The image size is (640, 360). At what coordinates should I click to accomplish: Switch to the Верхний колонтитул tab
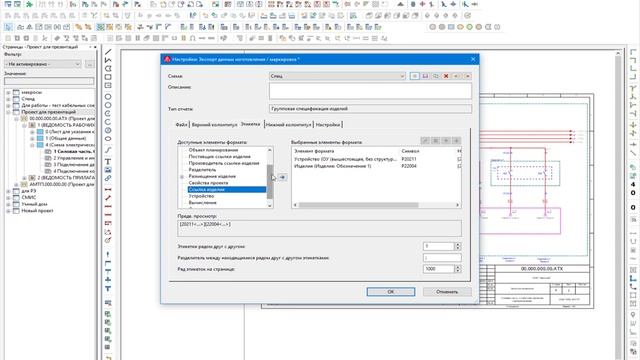click(x=214, y=124)
